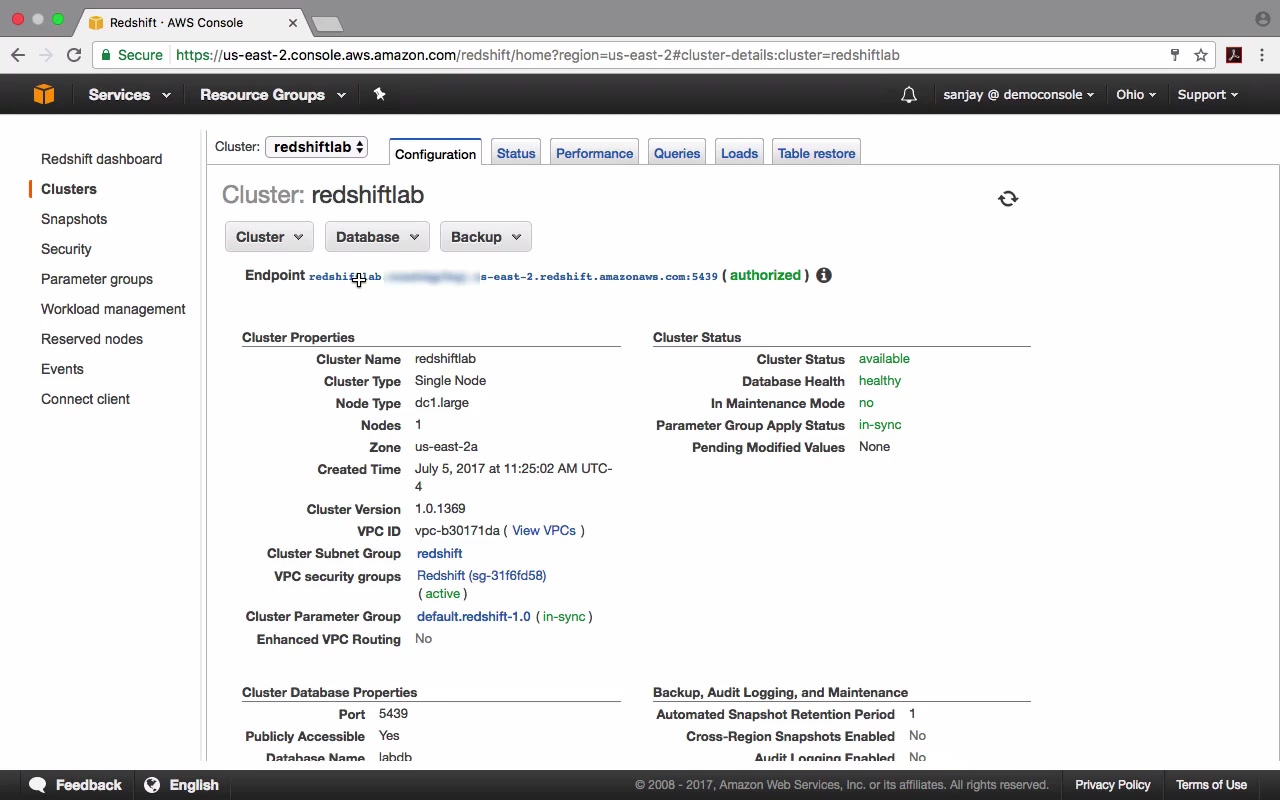This screenshot has height=800, width=1280.
Task: Open a new browser tab
Action: pos(327,23)
